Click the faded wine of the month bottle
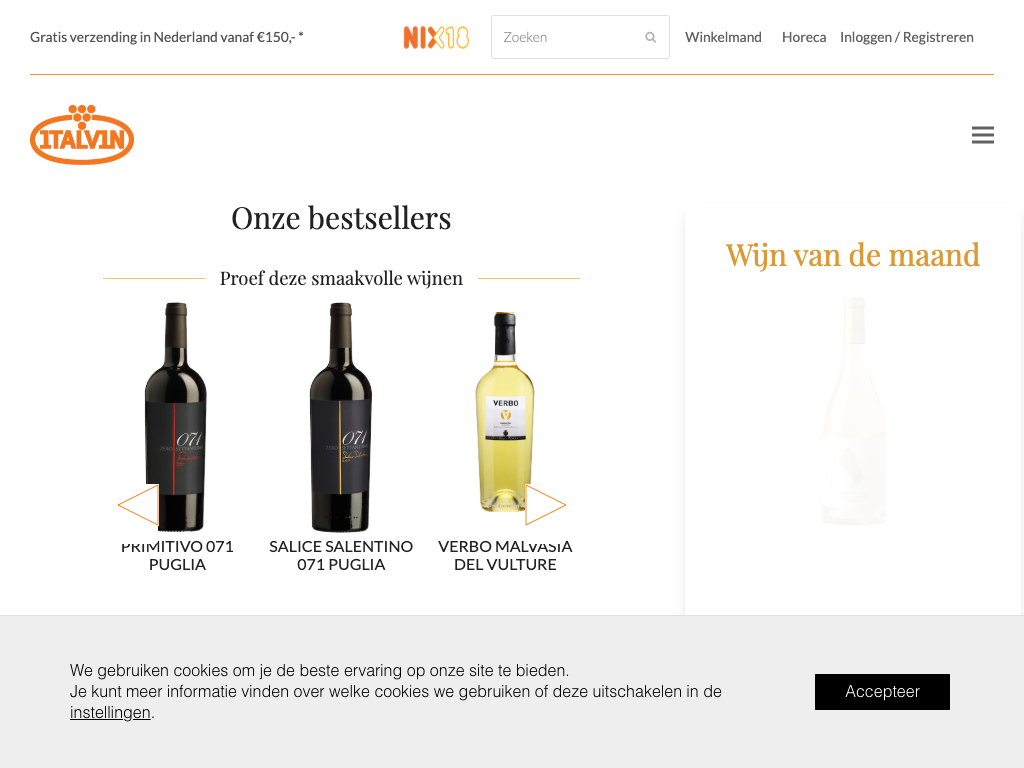1024x768 pixels. pos(854,411)
